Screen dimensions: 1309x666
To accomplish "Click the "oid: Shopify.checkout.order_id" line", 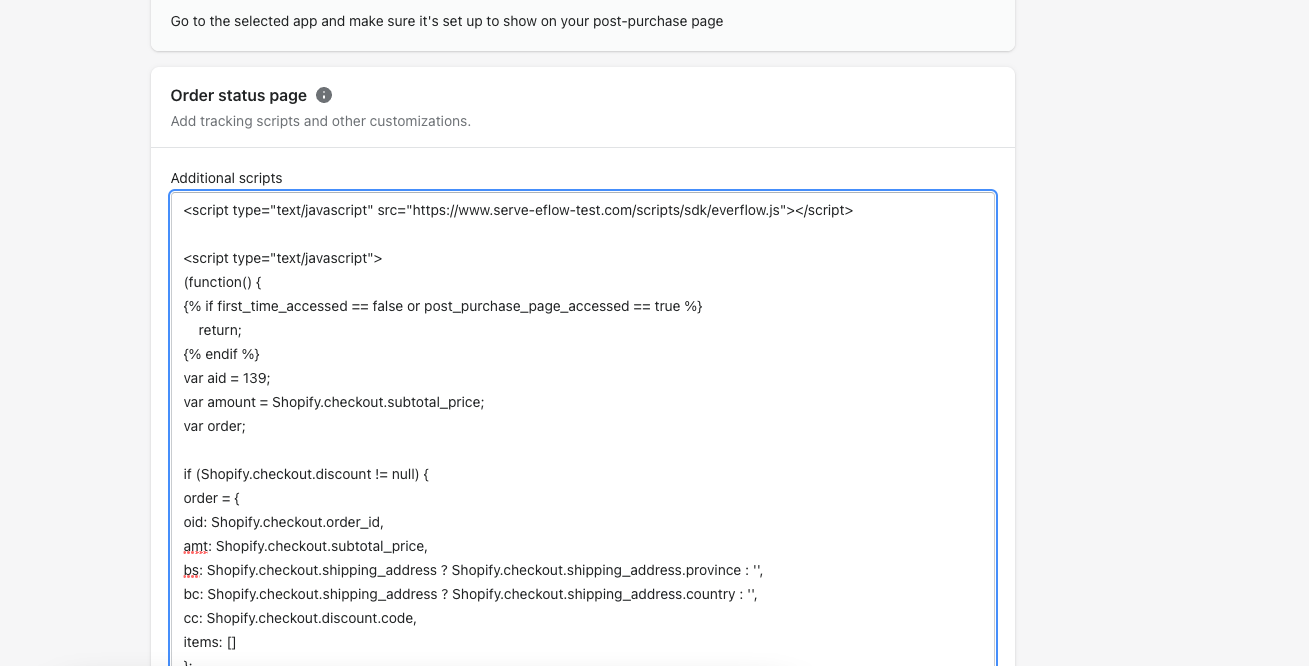I will [x=284, y=522].
